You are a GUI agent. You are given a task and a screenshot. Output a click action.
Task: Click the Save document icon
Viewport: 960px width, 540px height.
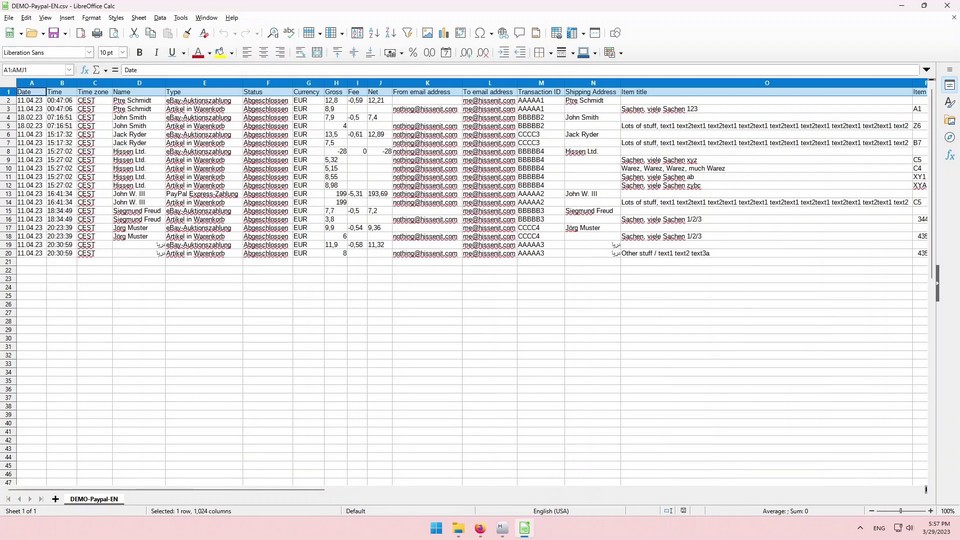(54, 33)
